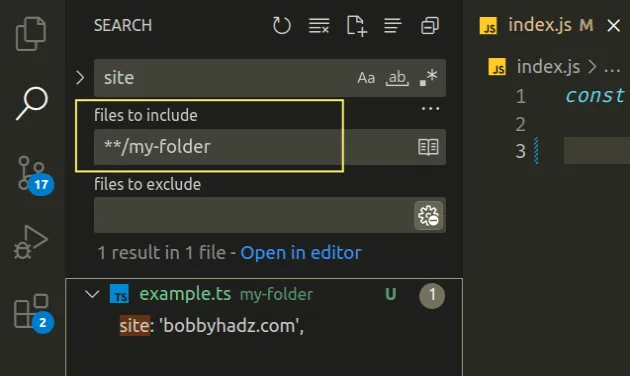Toggle Match Case in search box
Screen dimensions: 630x376
(366, 78)
